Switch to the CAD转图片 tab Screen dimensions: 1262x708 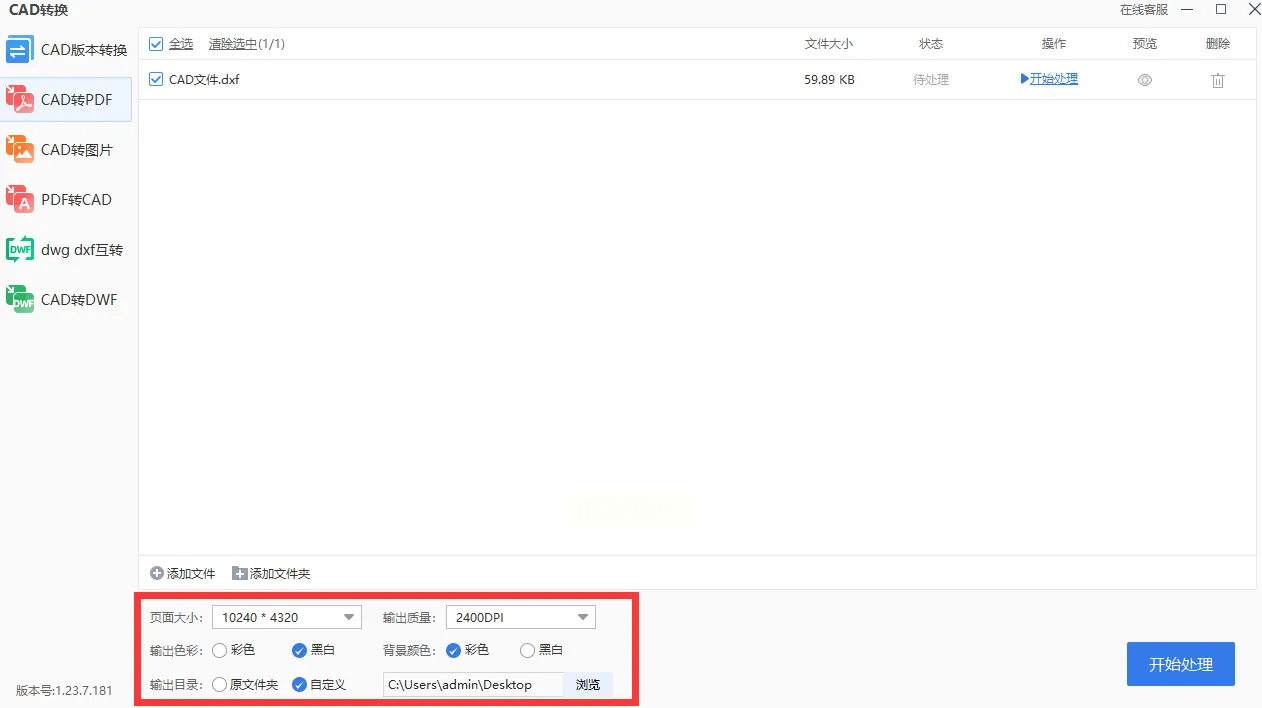click(66, 150)
